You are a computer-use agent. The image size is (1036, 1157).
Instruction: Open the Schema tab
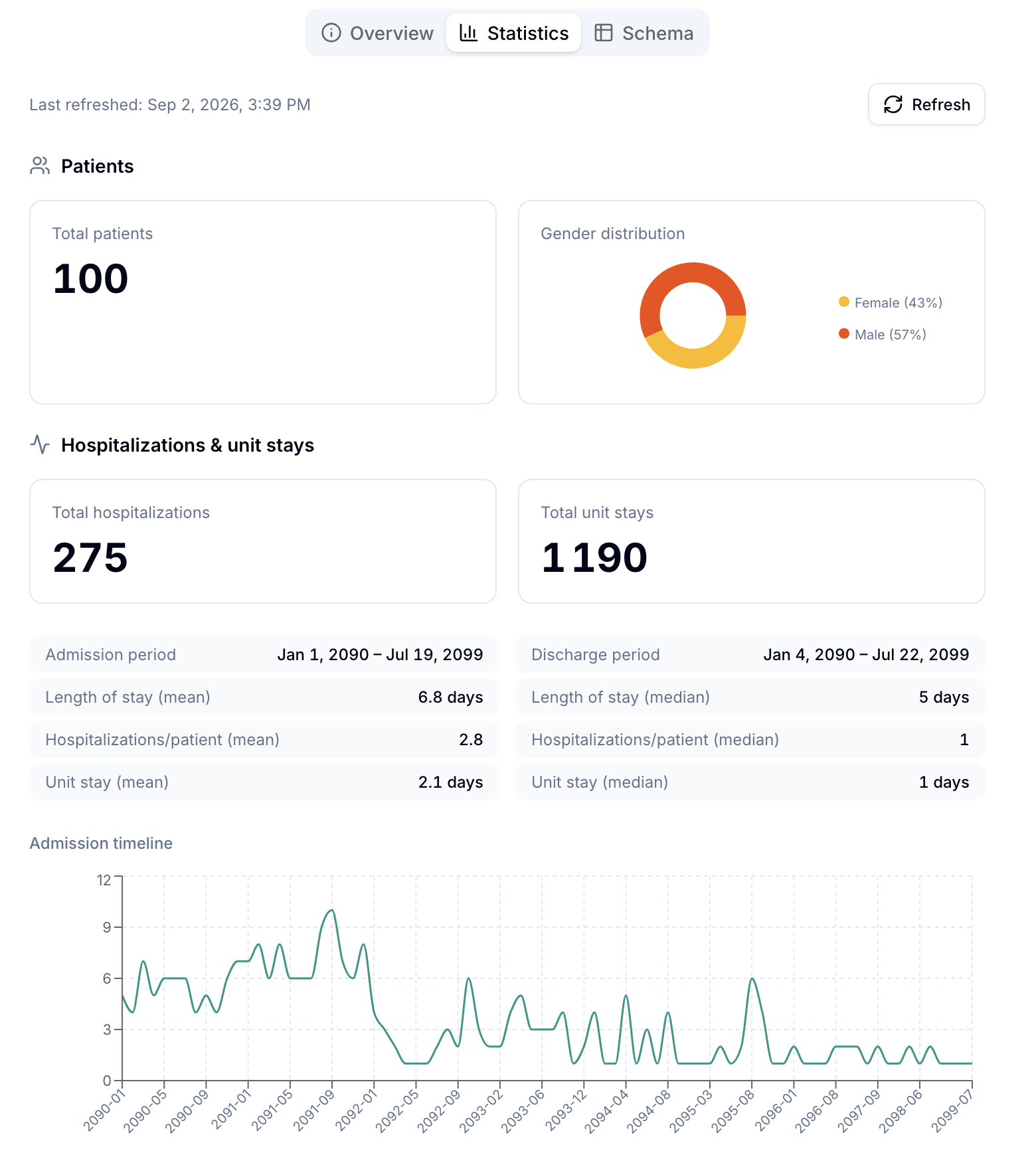[644, 33]
